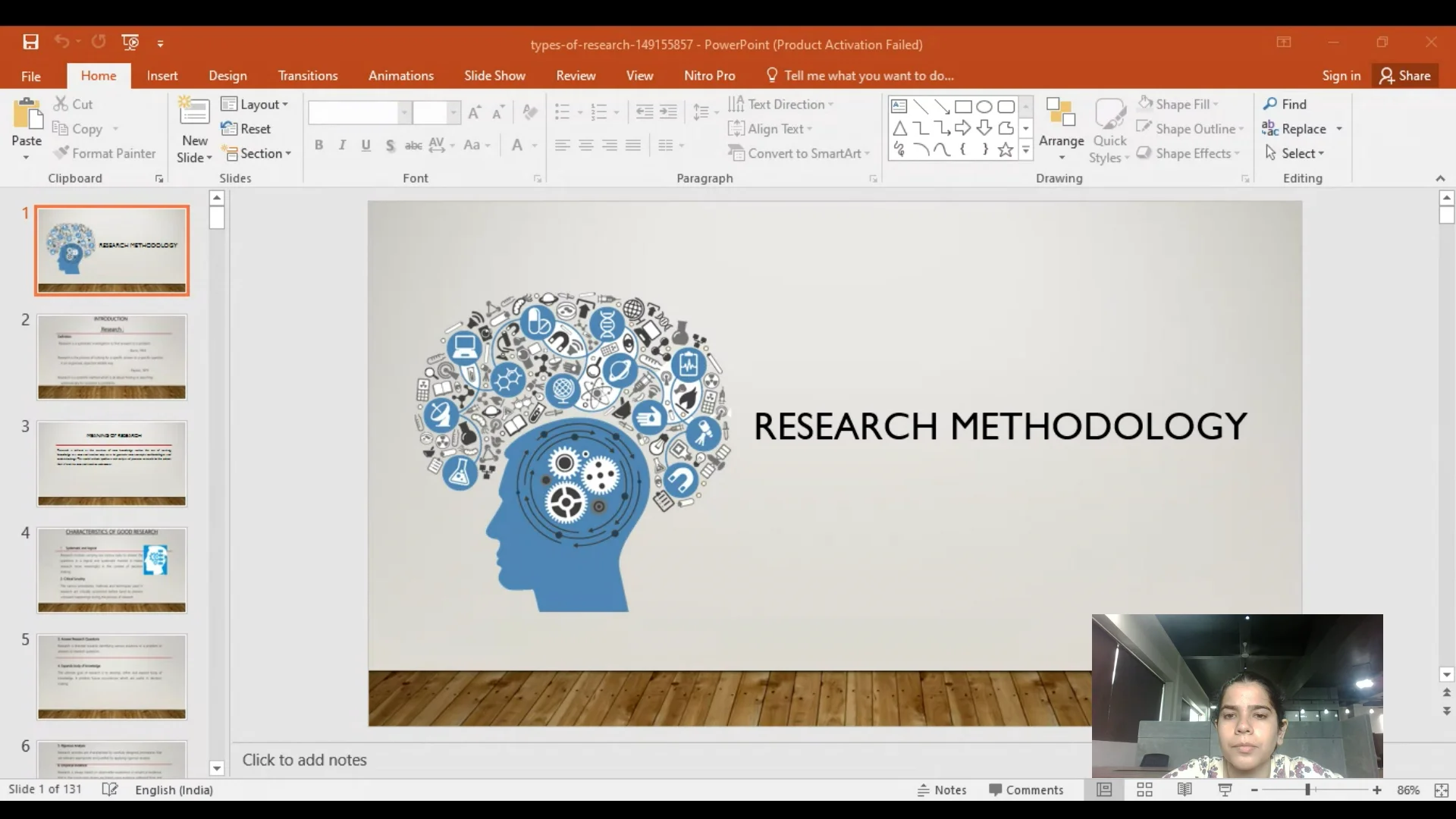
Task: Open Shape Fill color menu
Action: pos(1178,105)
